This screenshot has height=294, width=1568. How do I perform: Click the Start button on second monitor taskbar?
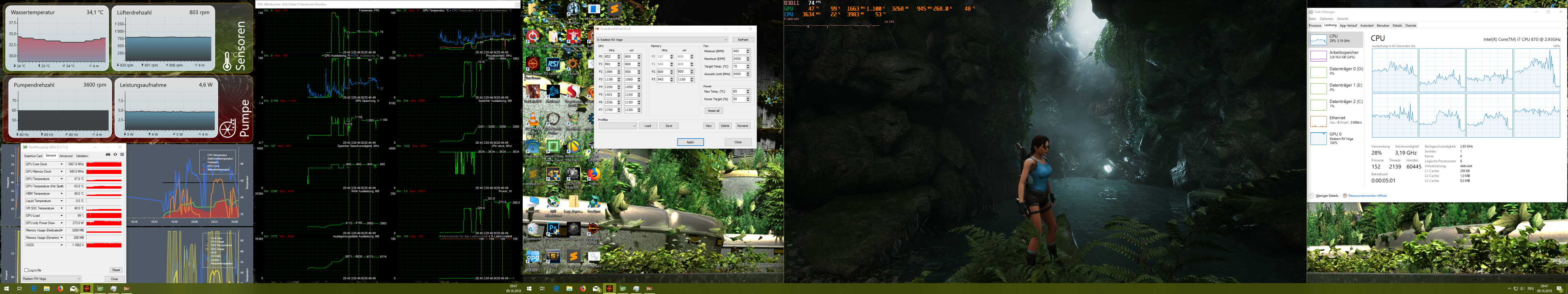pyautogui.click(x=530, y=289)
